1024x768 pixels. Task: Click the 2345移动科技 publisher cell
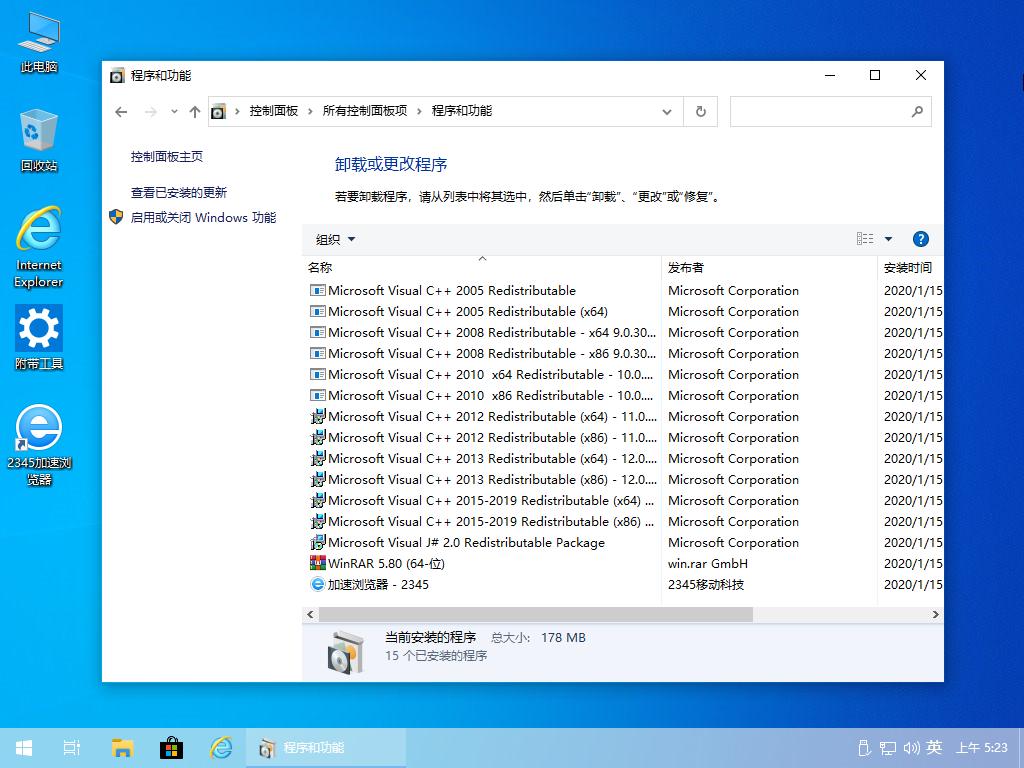click(706, 584)
